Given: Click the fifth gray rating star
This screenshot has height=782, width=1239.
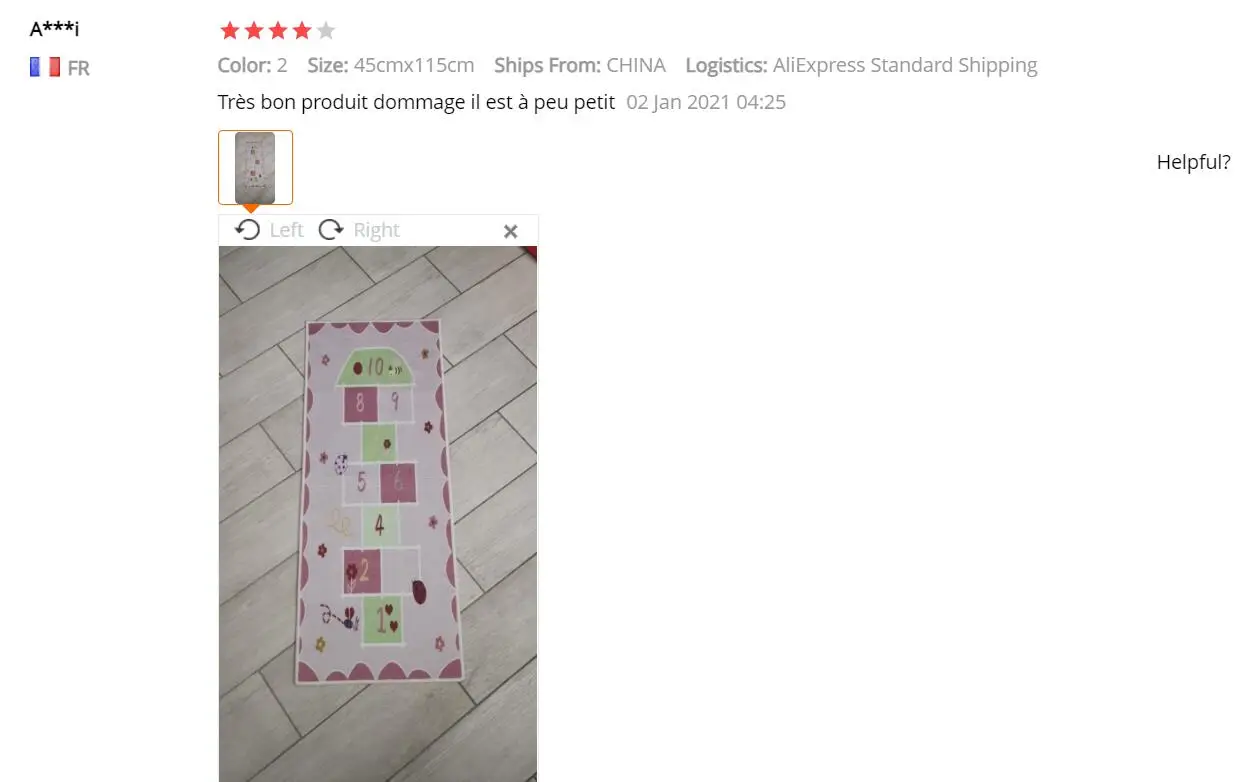Looking at the screenshot, I should pyautogui.click(x=326, y=31).
